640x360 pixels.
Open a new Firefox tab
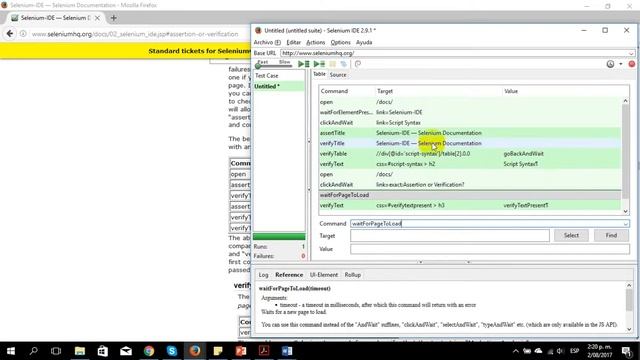(113, 18)
